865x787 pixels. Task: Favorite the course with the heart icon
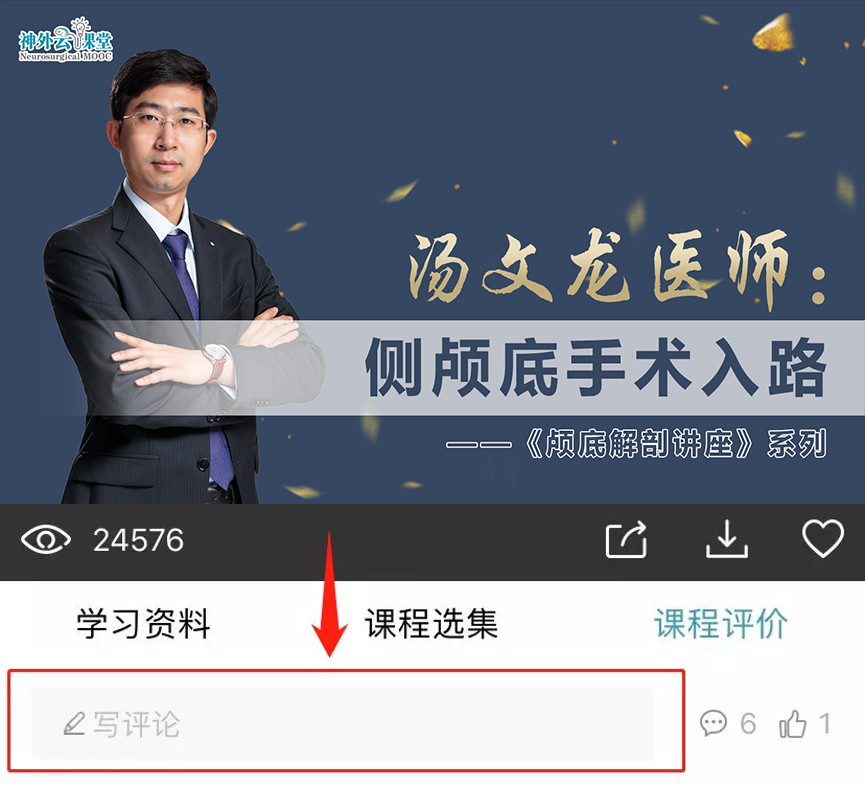[823, 538]
